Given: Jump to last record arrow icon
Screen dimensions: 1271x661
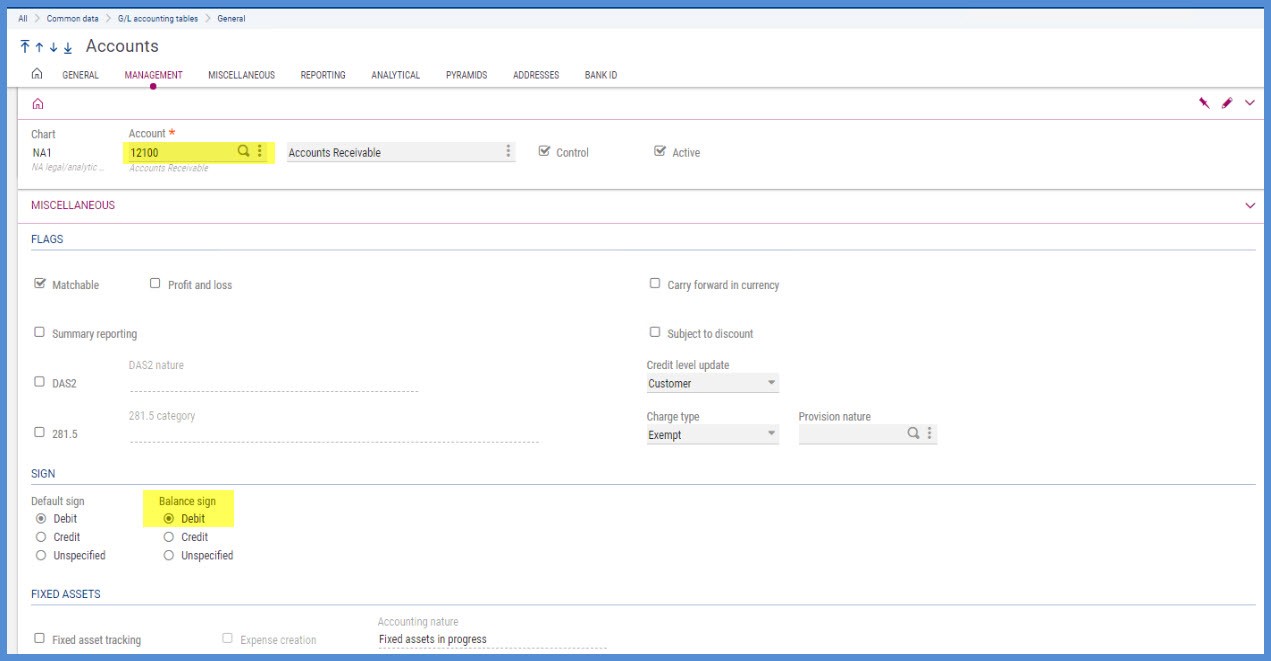Looking at the screenshot, I should pos(68,47).
